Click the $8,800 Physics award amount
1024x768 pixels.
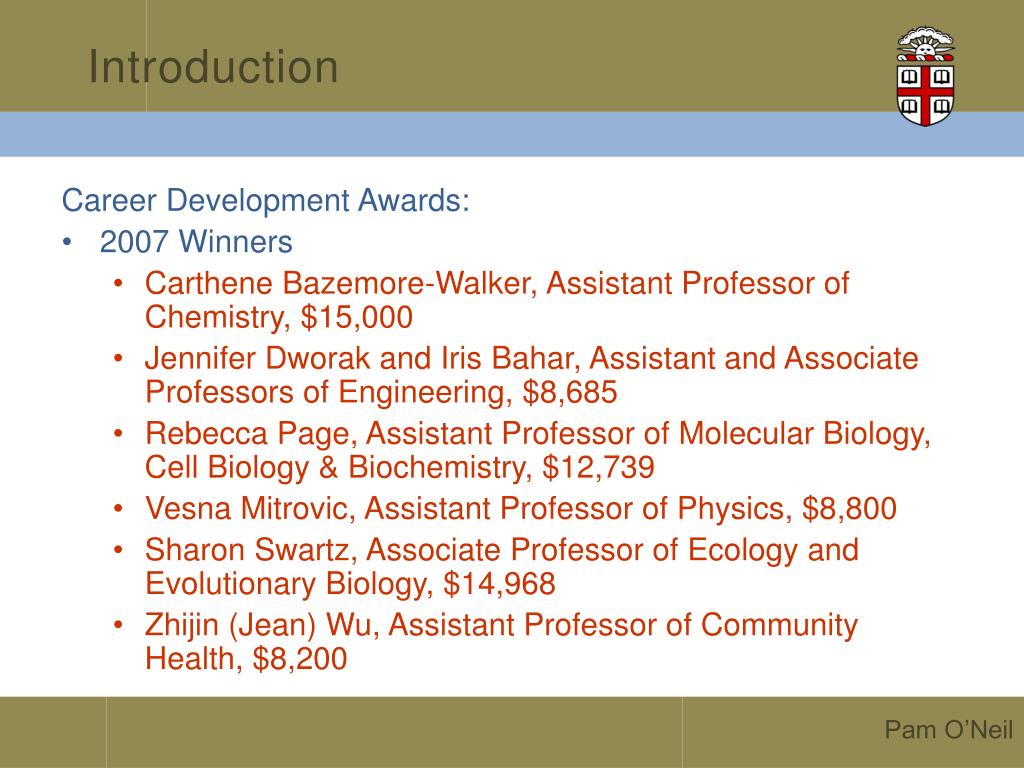(x=849, y=509)
